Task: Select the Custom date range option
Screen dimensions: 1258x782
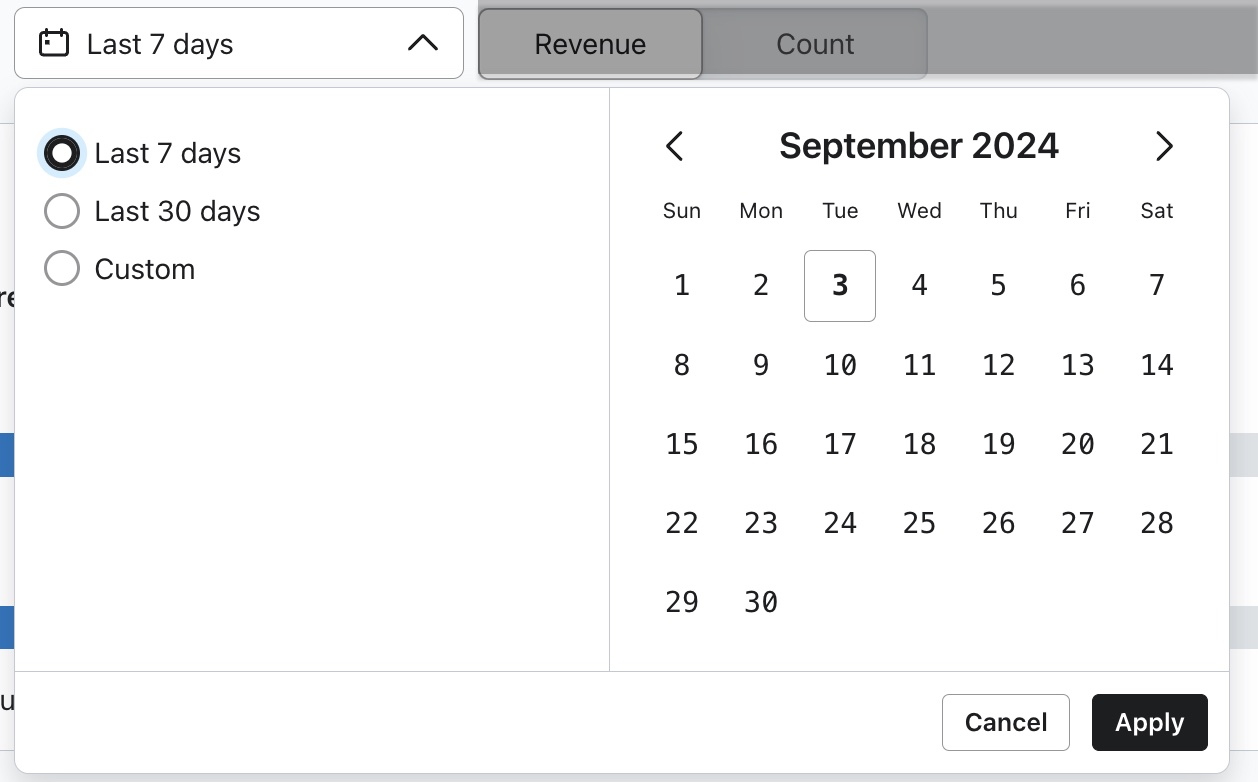Action: 62,269
